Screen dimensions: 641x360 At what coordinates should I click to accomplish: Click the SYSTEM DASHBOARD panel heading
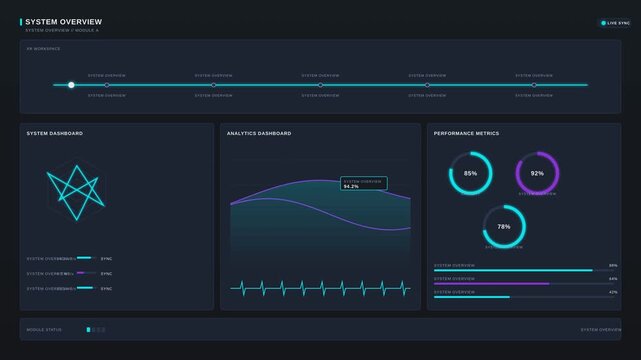pyautogui.click(x=55, y=133)
